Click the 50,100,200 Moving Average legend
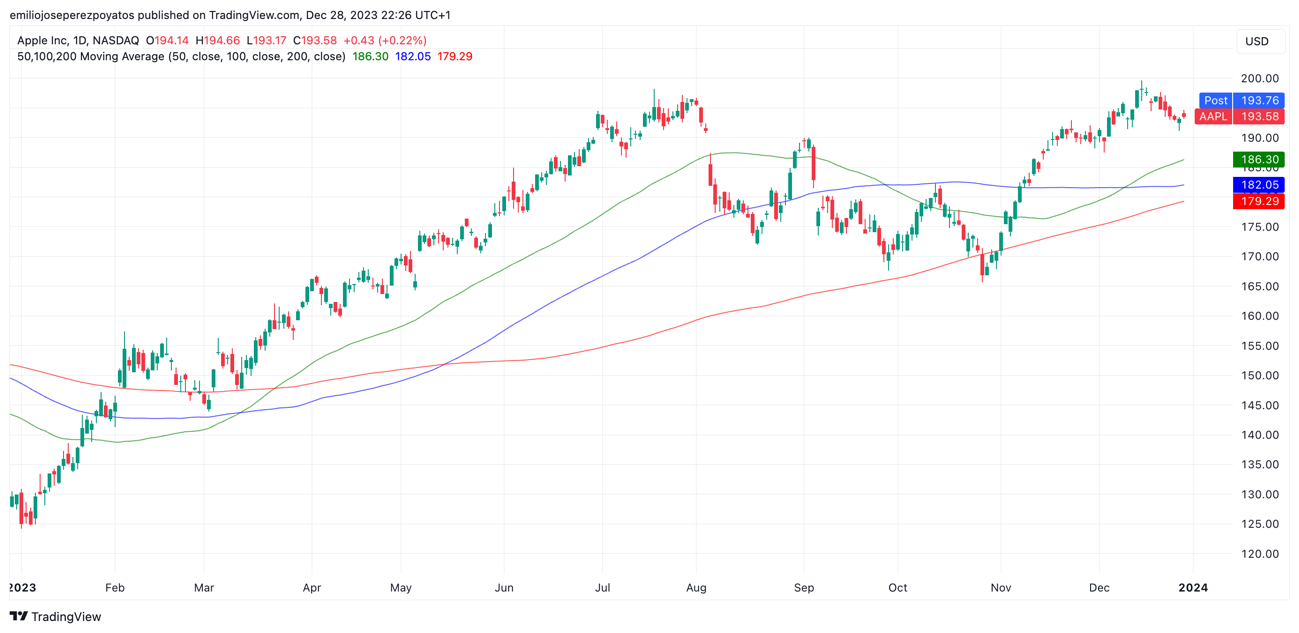1299x633 pixels. tap(181, 57)
